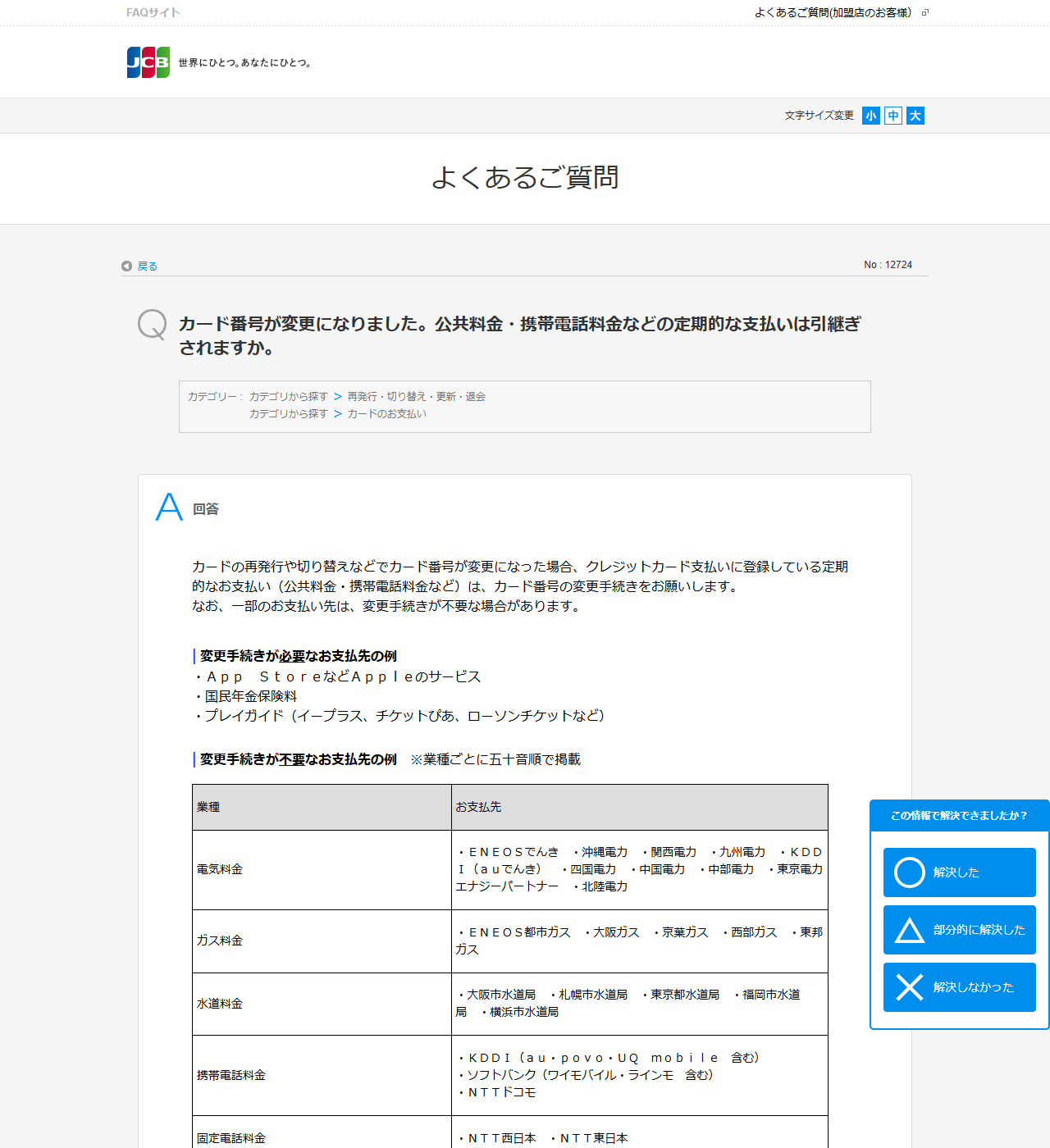1050x1148 pixels.
Task: Open the 再発行・切り替え・更新・退会 category
Action: coord(417,397)
